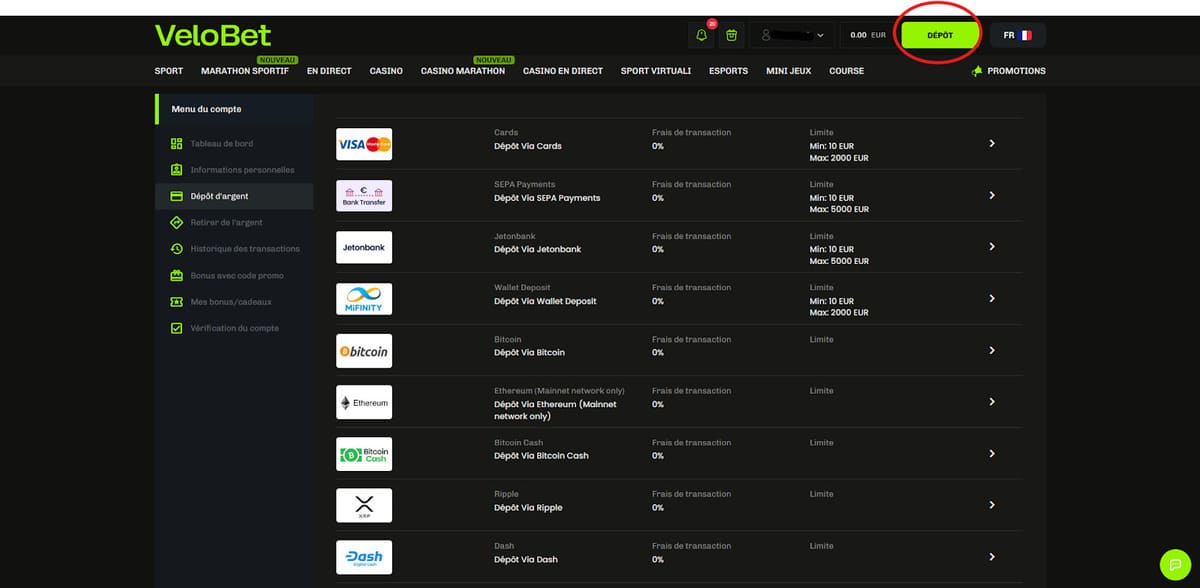Image resolution: width=1200 pixels, height=588 pixels.
Task: Select the Jetonbank payment logo
Action: pyautogui.click(x=364, y=247)
